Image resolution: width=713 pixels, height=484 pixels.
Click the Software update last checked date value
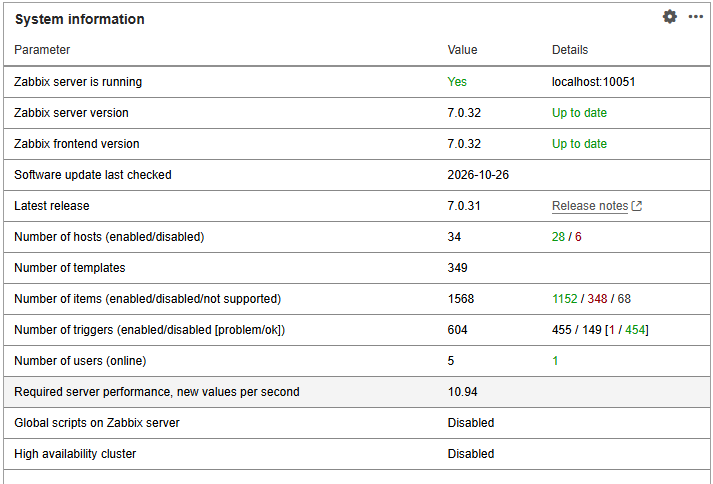click(x=478, y=175)
